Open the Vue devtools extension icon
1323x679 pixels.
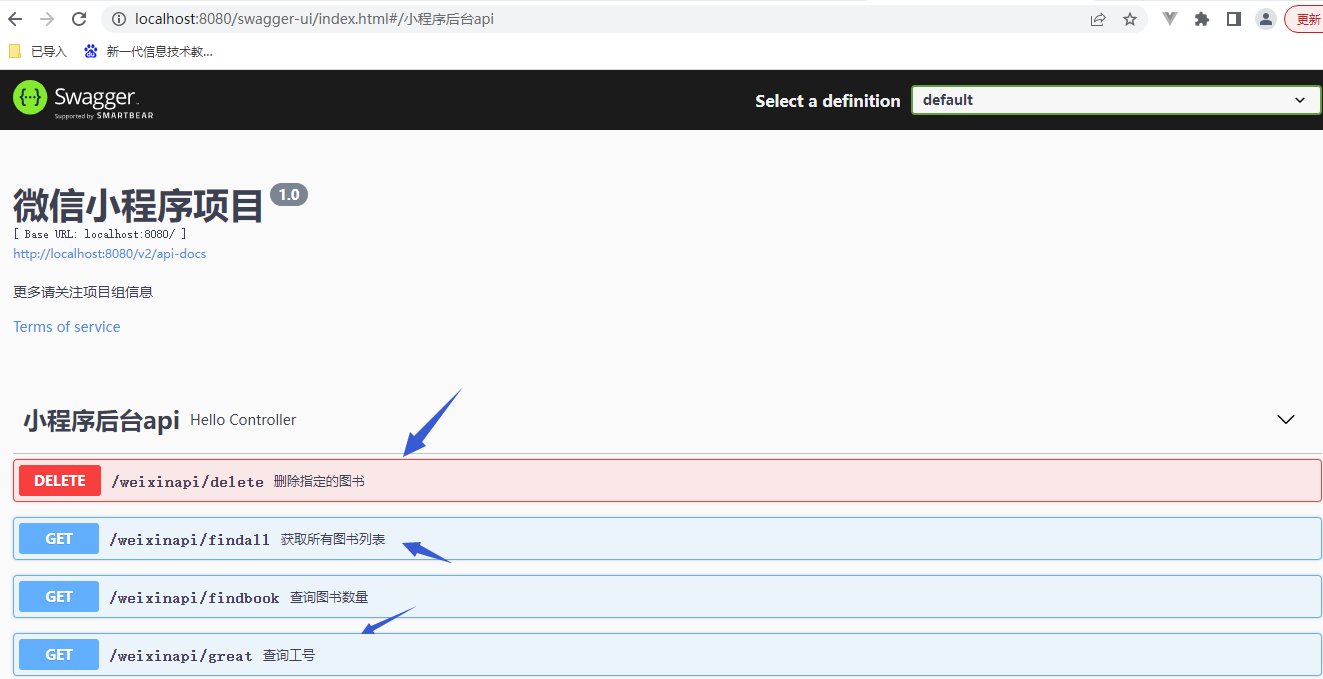tap(1170, 19)
